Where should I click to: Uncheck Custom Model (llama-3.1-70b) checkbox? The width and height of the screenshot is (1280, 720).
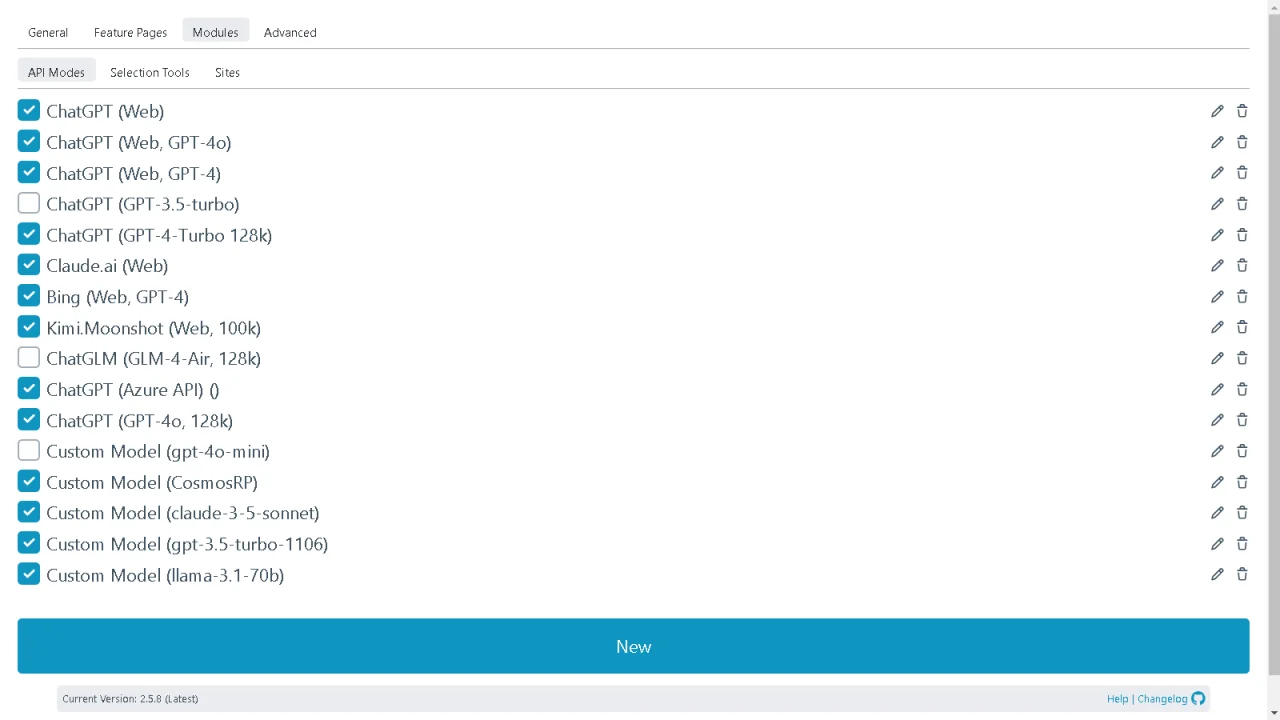pos(28,574)
